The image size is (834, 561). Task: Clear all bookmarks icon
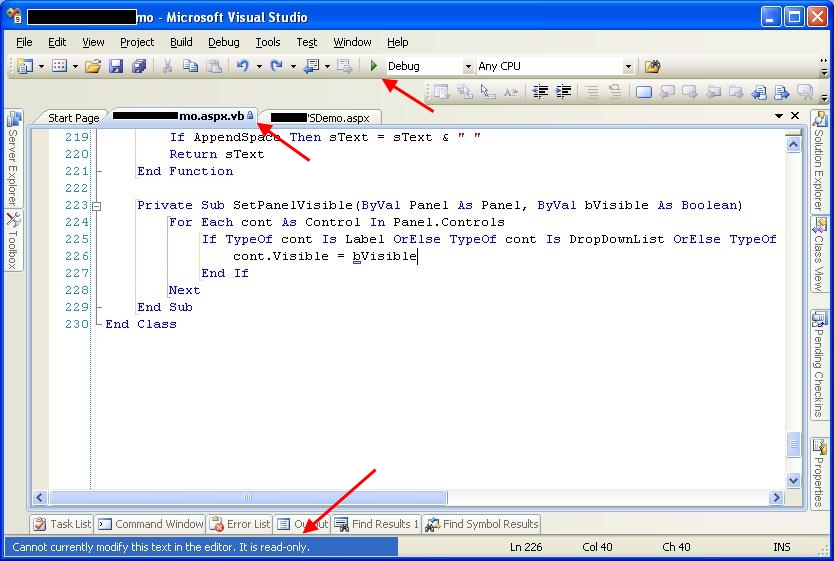[805, 92]
